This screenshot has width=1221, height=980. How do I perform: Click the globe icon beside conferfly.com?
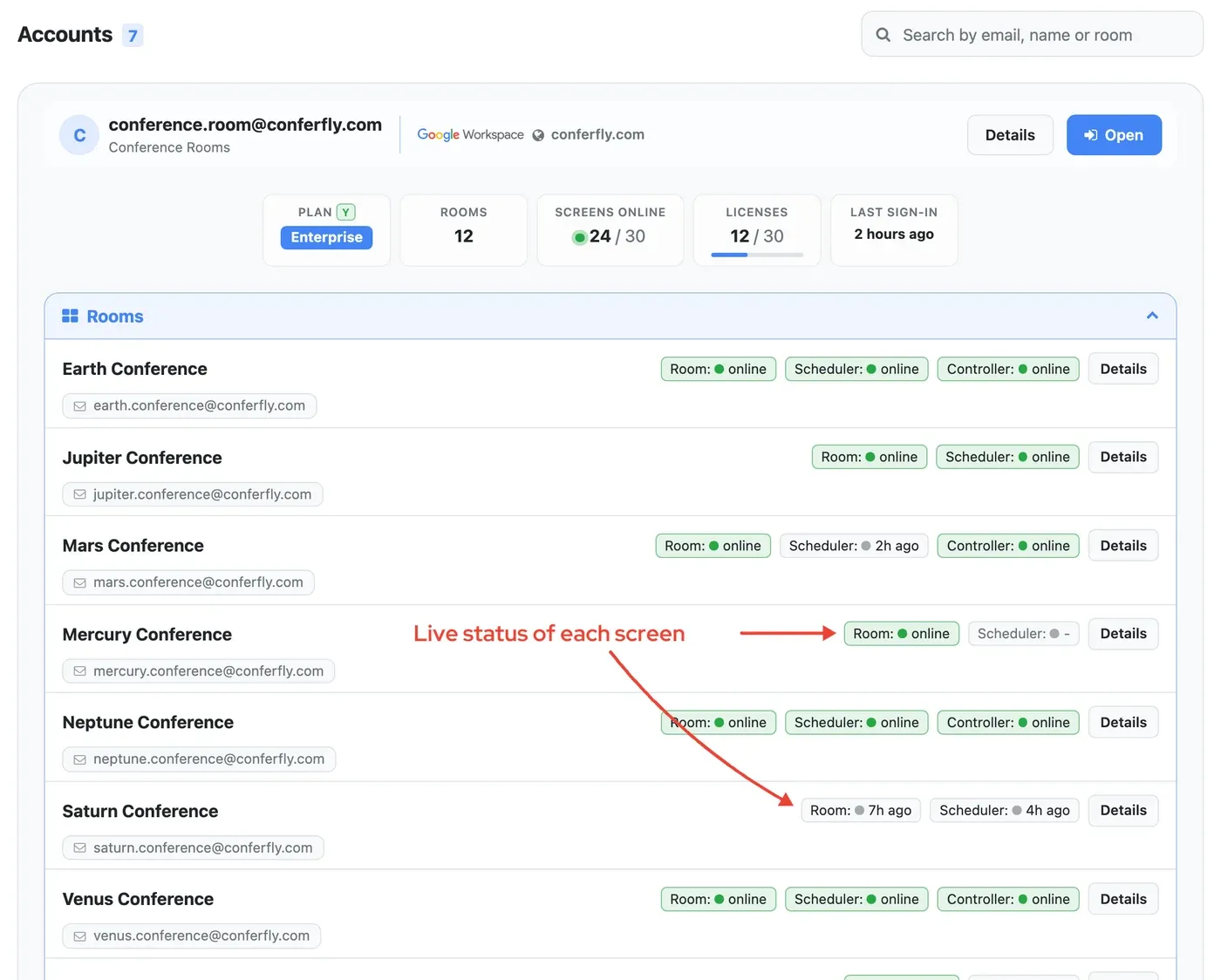(x=538, y=135)
